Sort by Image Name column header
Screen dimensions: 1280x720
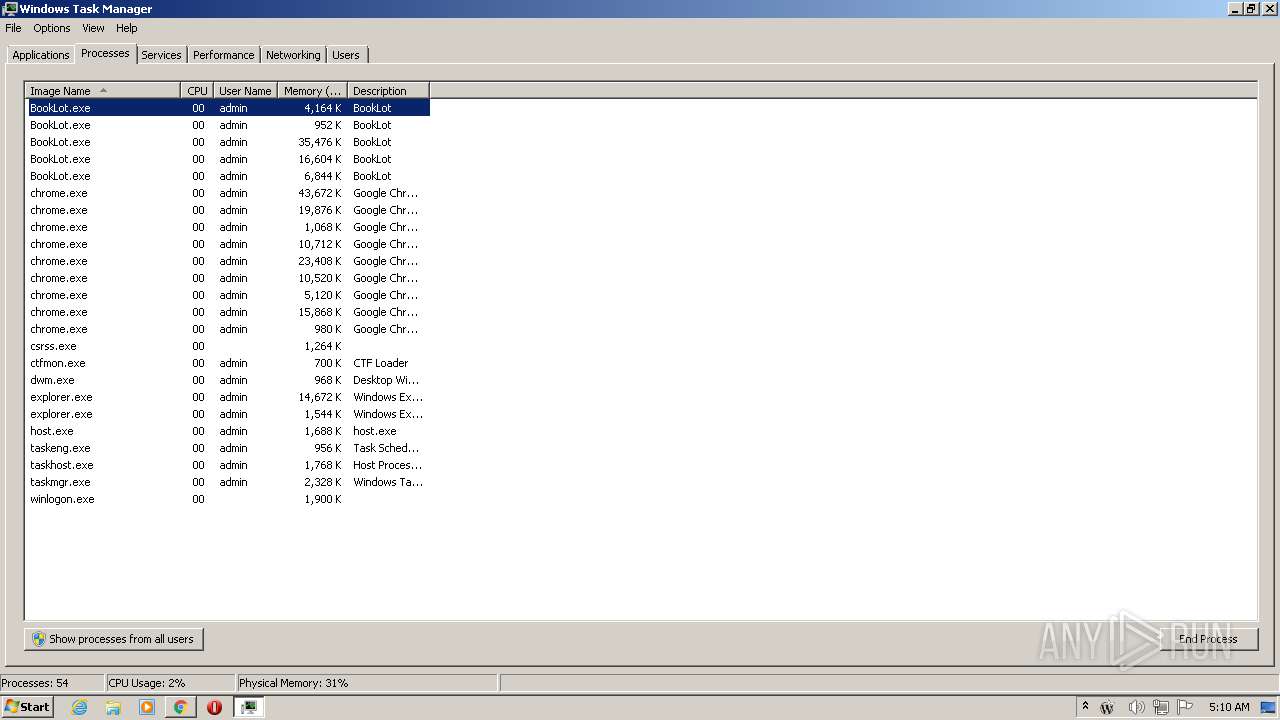[103, 91]
